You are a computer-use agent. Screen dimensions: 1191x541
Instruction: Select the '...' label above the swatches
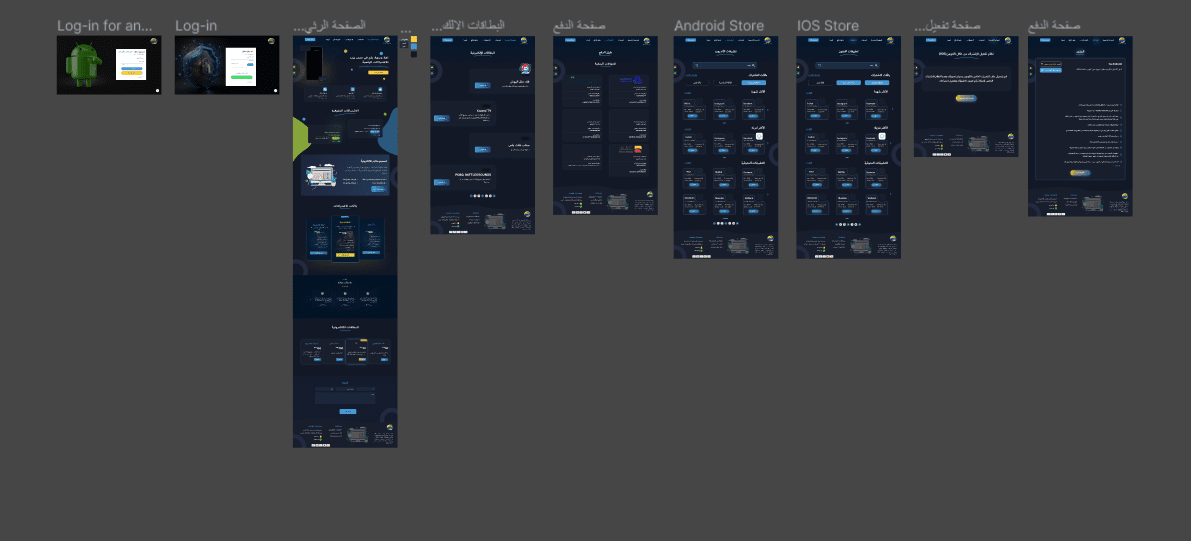(x=406, y=30)
